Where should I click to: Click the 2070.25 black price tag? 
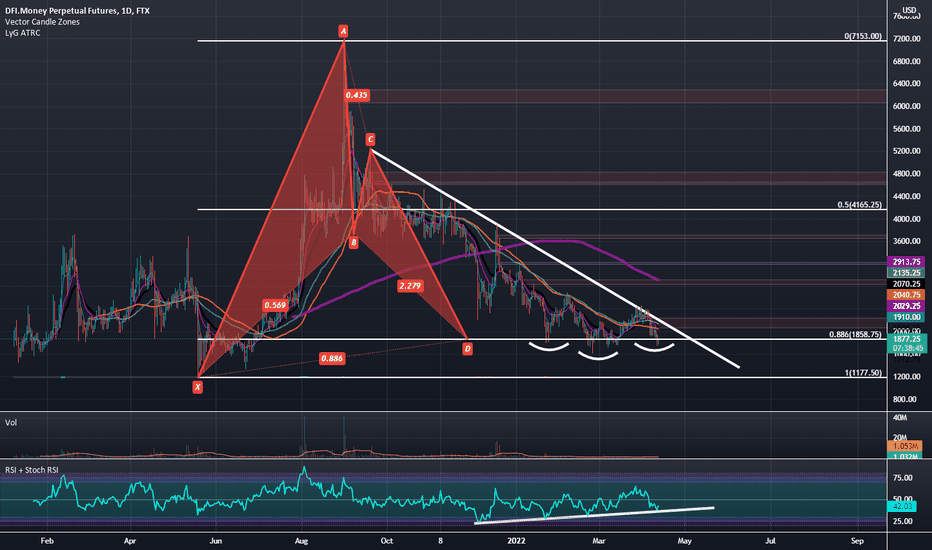(x=906, y=284)
